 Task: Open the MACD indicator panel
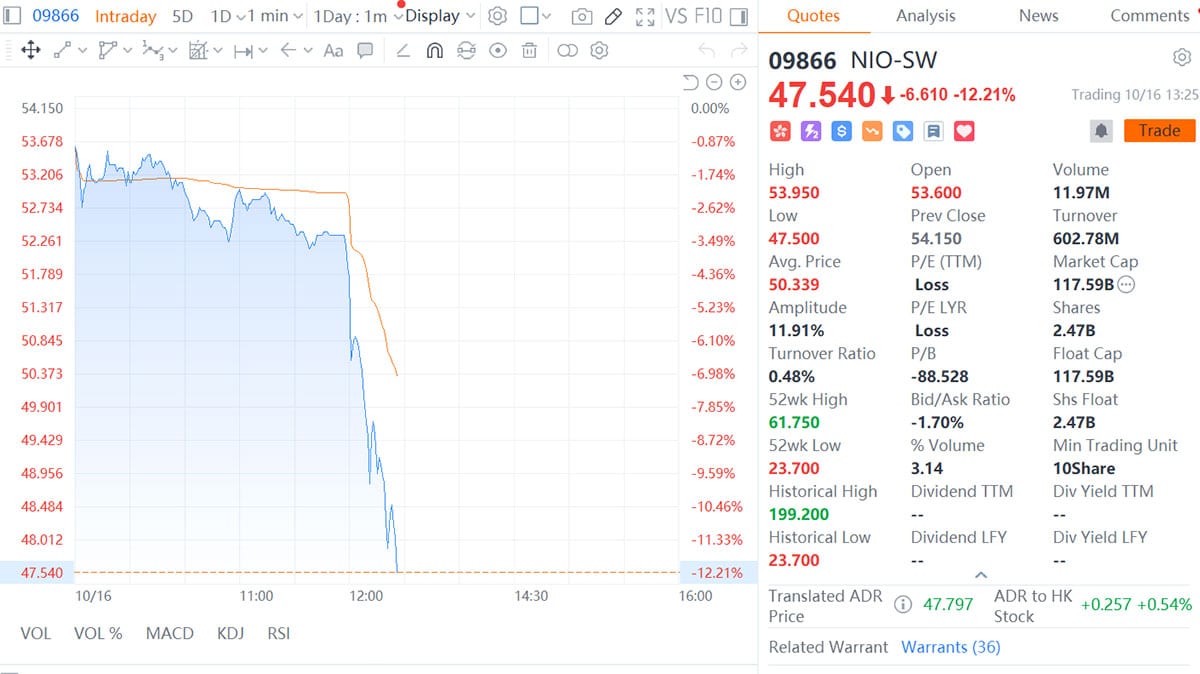tap(170, 633)
